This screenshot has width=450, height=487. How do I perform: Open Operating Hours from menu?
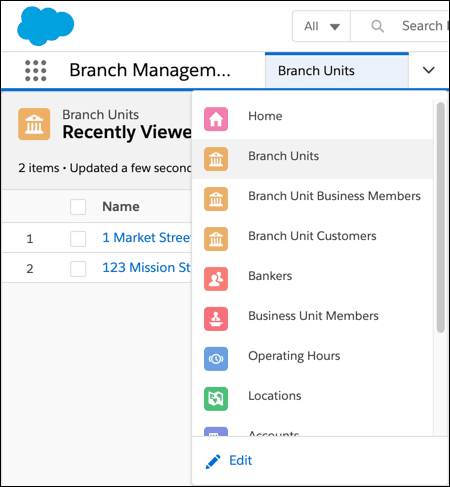click(x=312, y=359)
